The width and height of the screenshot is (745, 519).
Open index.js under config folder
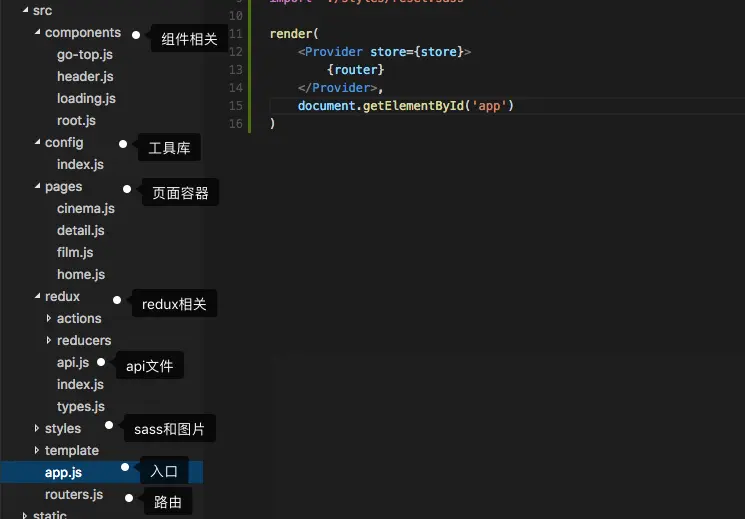80,164
